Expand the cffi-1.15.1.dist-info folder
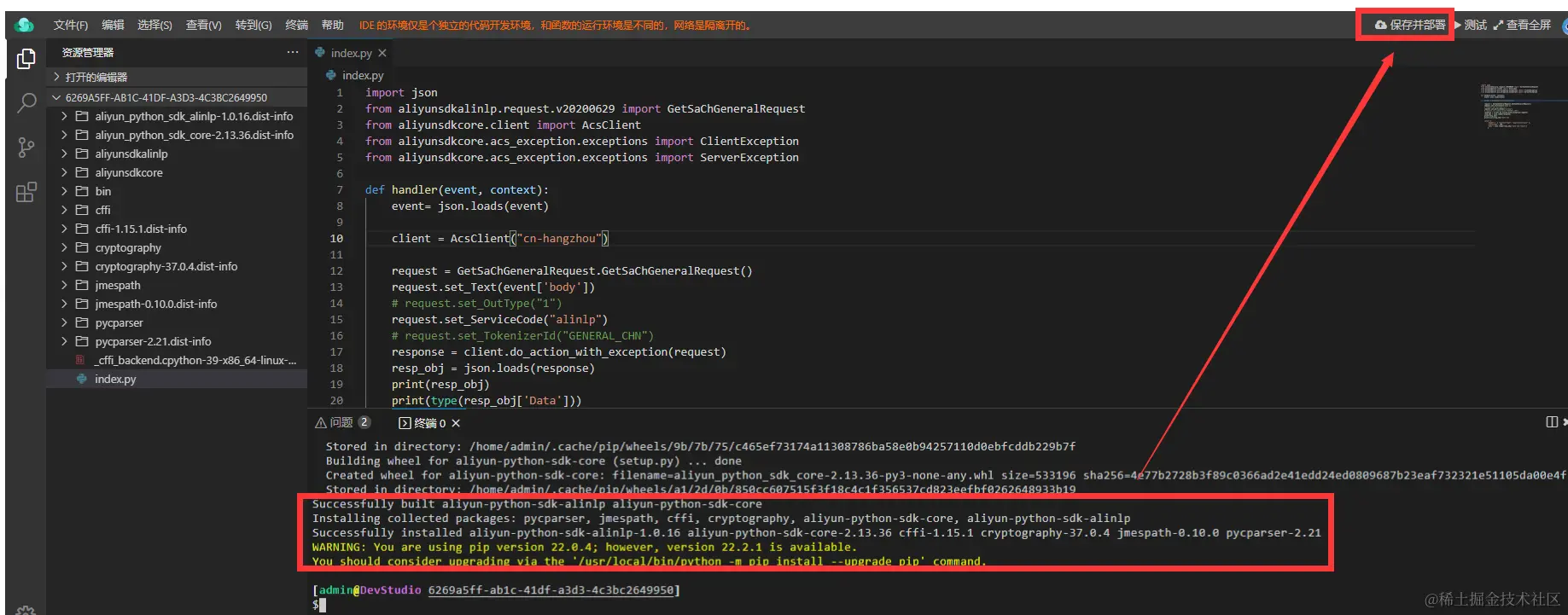1568x615 pixels. tap(177, 229)
